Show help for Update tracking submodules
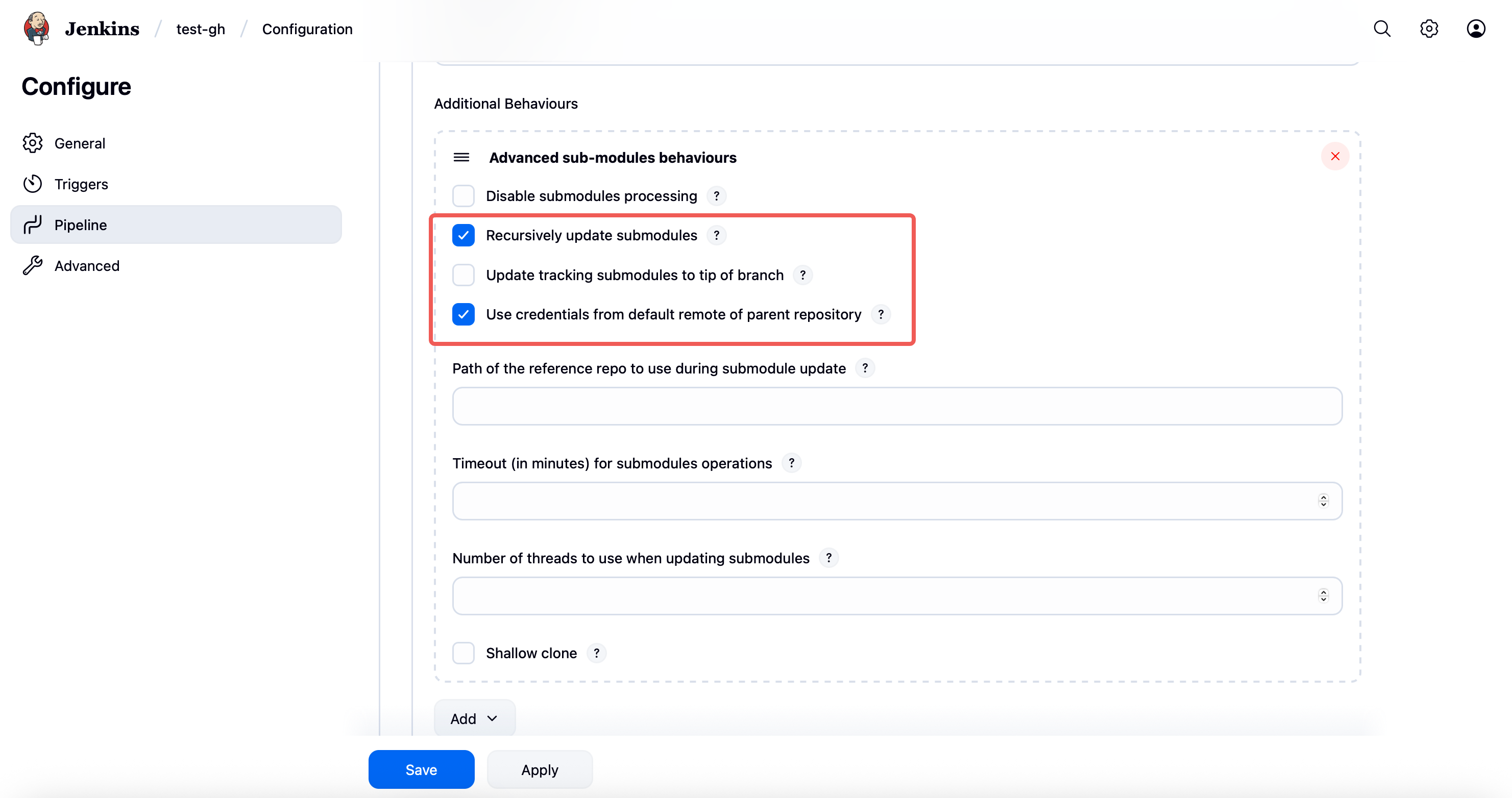This screenshot has height=798, width=1512. (802, 275)
